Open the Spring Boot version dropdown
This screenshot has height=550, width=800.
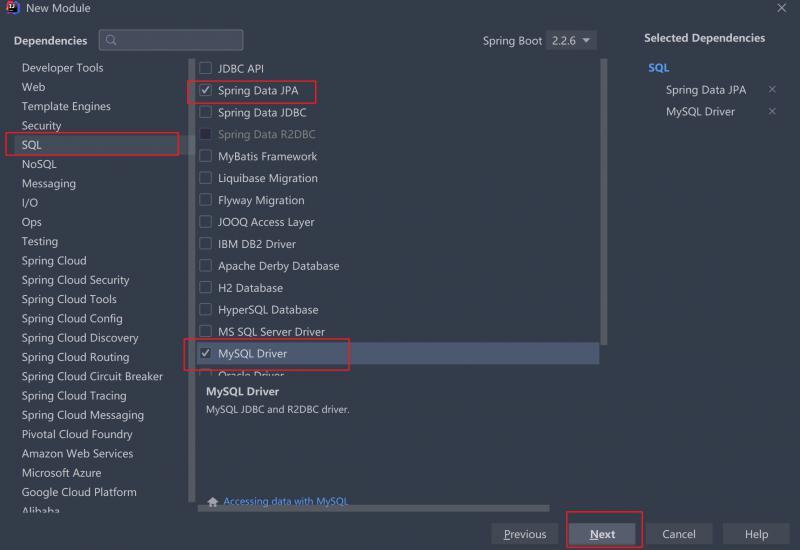tap(571, 40)
